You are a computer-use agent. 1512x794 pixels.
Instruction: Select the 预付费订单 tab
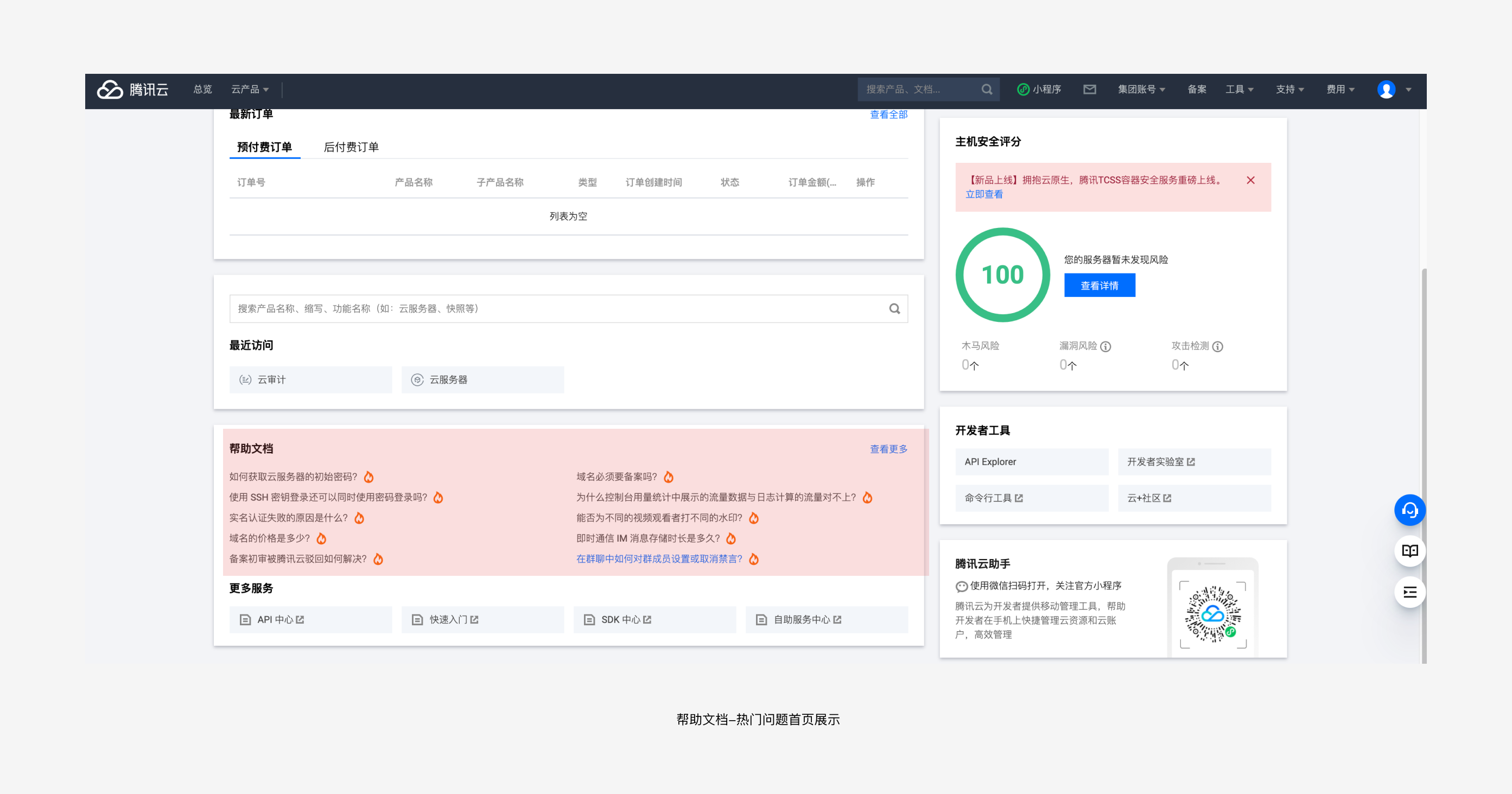264,147
